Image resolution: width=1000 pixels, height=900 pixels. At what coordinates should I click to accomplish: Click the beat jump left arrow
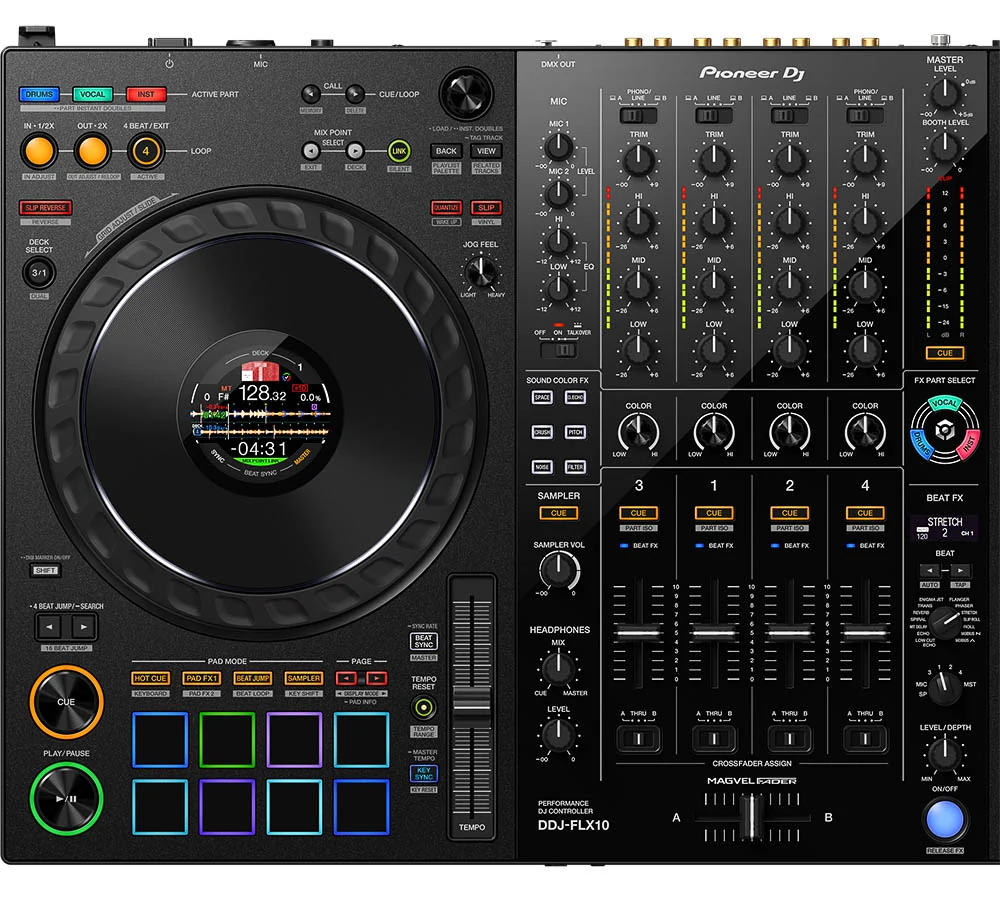[49, 627]
